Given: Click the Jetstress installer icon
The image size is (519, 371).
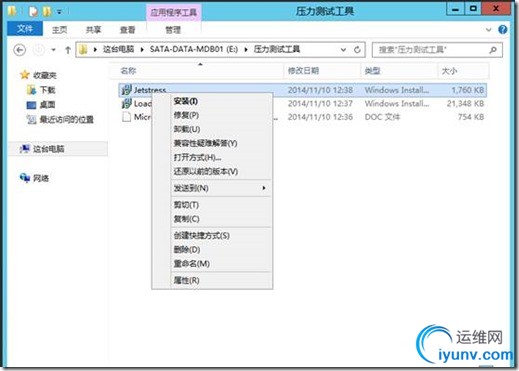Looking at the screenshot, I should coord(126,90).
